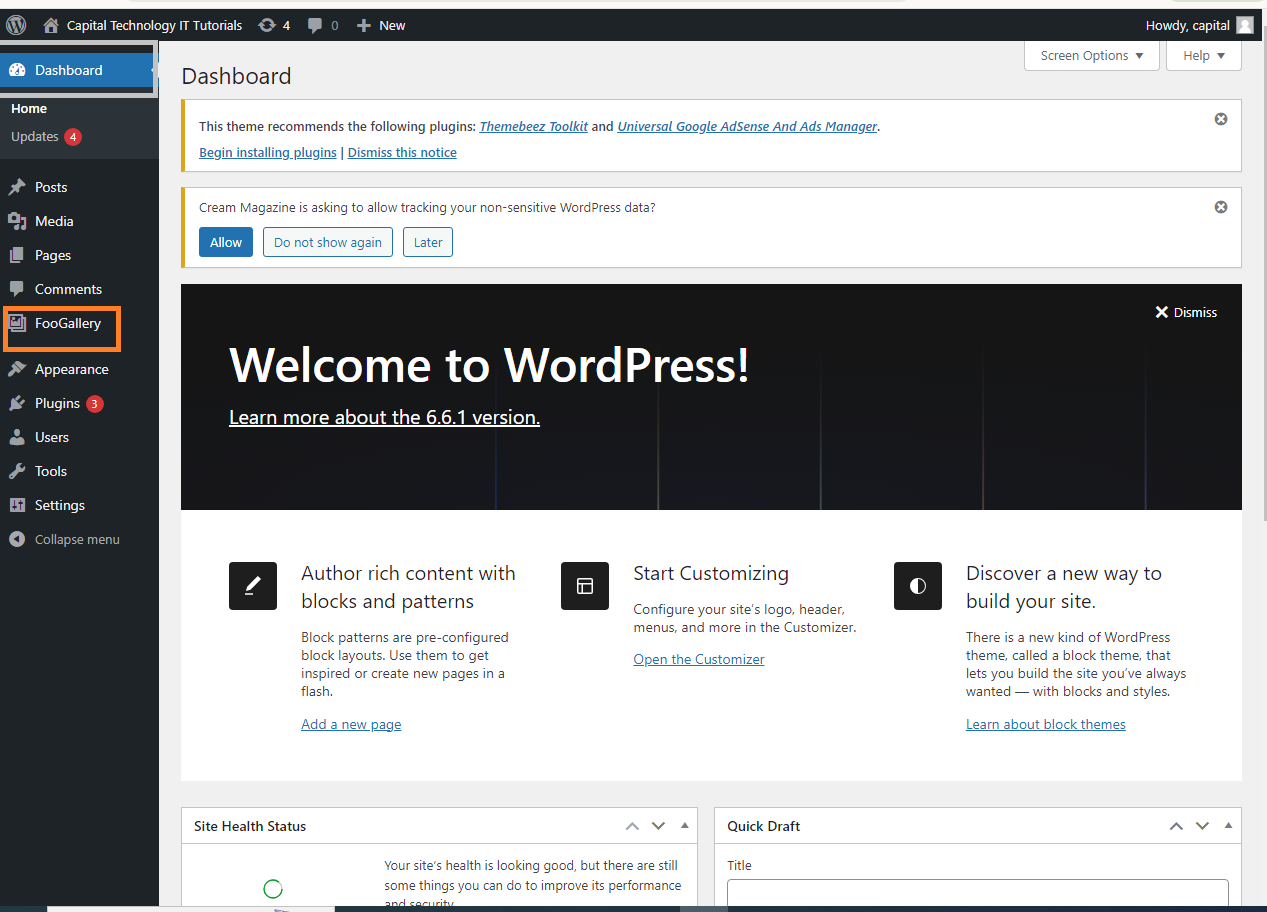Open the Media library menu

click(54, 221)
